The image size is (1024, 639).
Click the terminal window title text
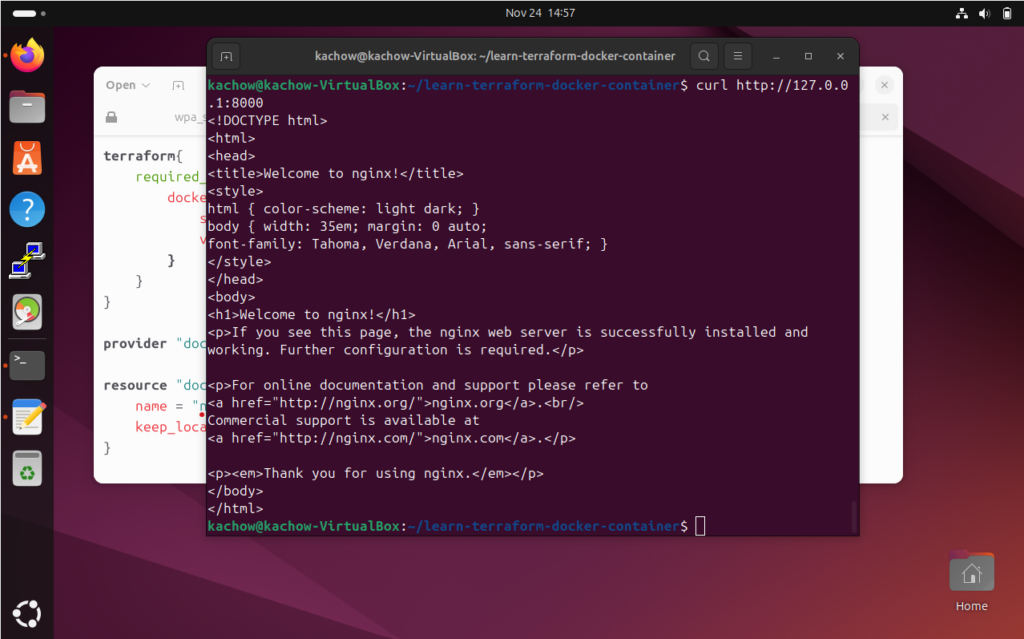495,56
